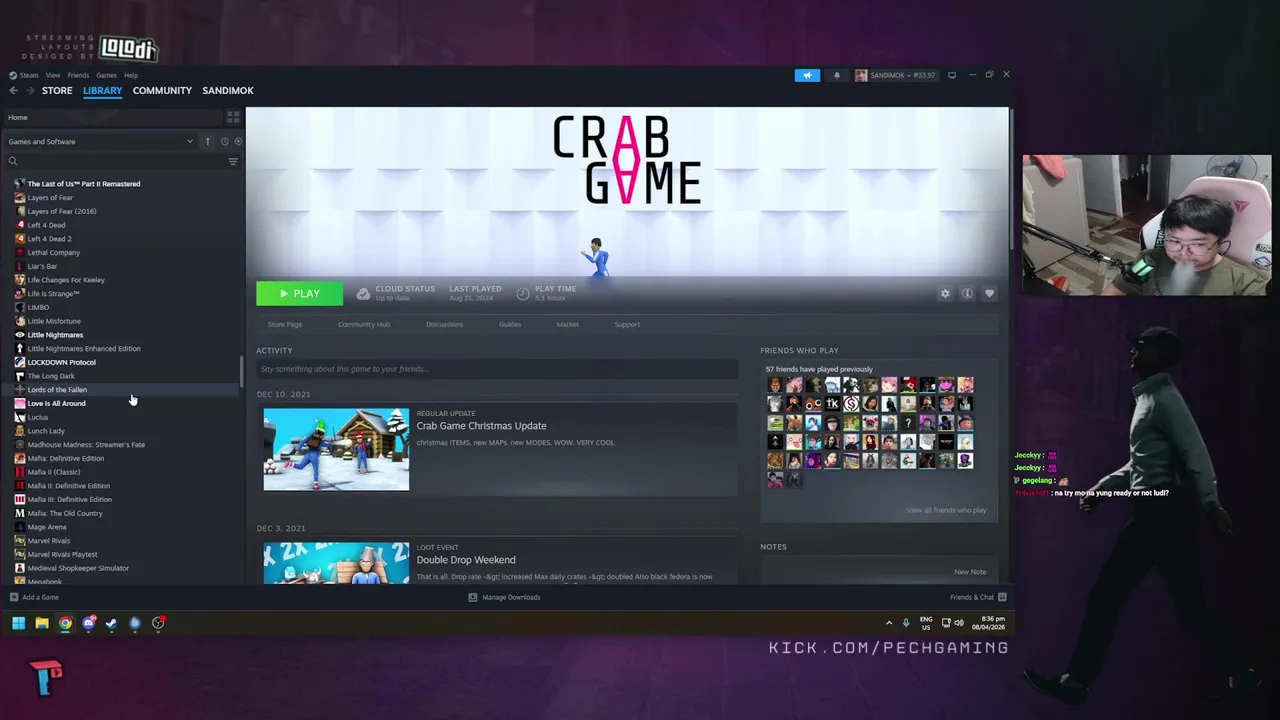Click the Home row in the library sidebar
The height and width of the screenshot is (720, 1280).
point(113,117)
